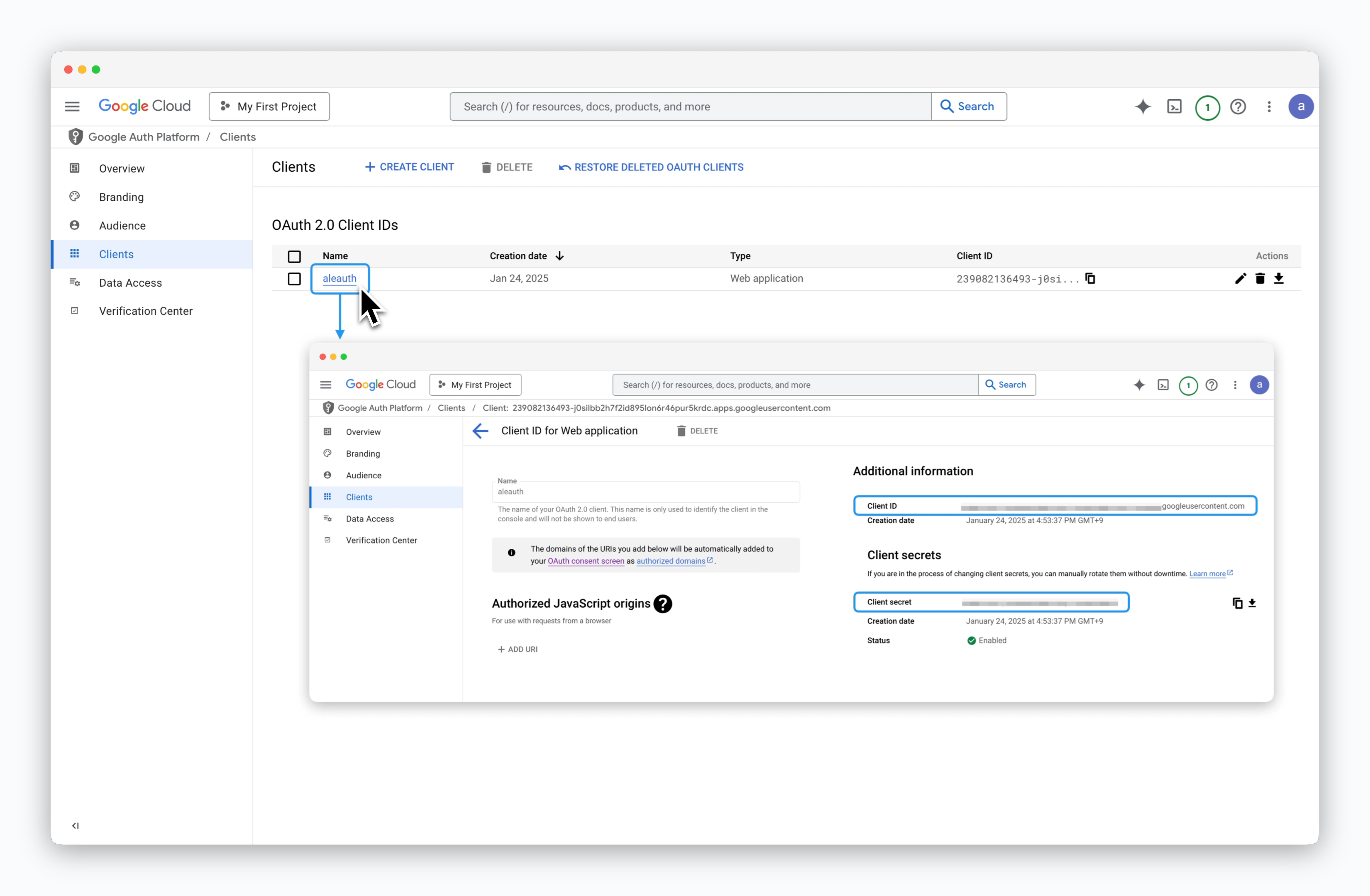Viewport: 1370px width, 896px height.
Task: Click Google Auth Platform breadcrumb in outer window
Action: pyautogui.click(x=144, y=137)
